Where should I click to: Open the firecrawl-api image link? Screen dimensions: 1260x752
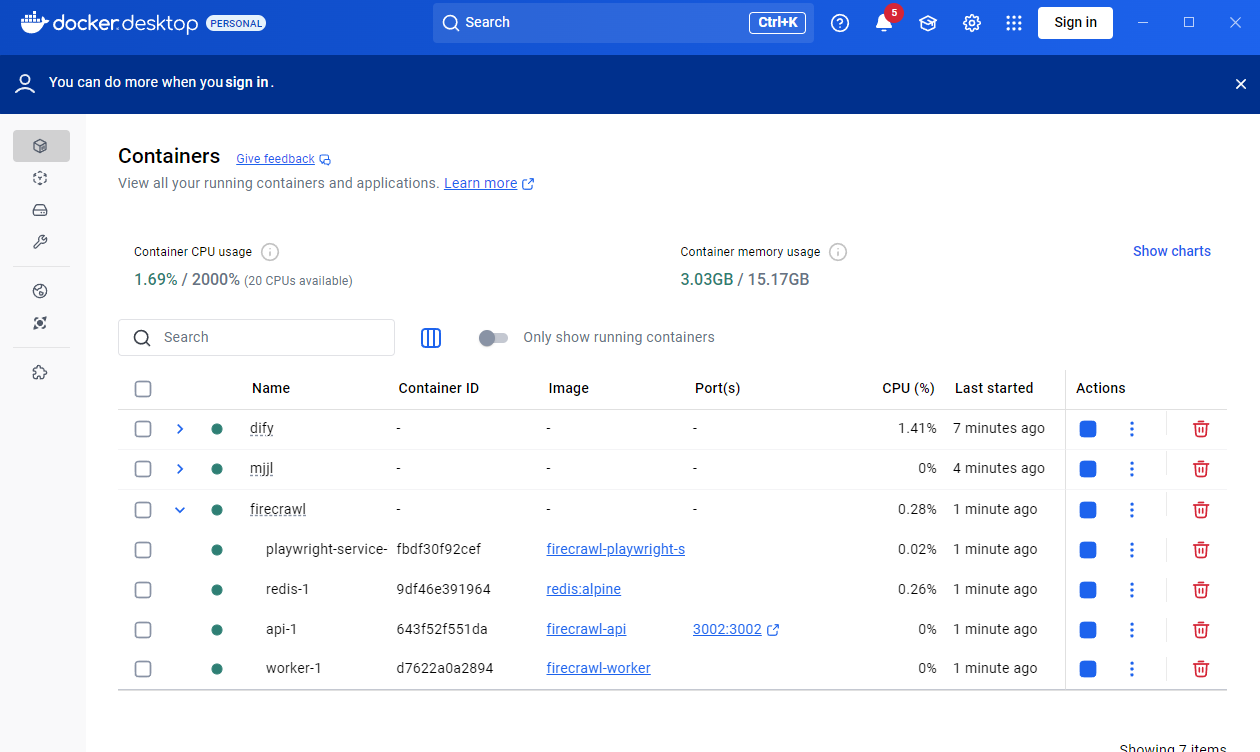click(x=586, y=630)
